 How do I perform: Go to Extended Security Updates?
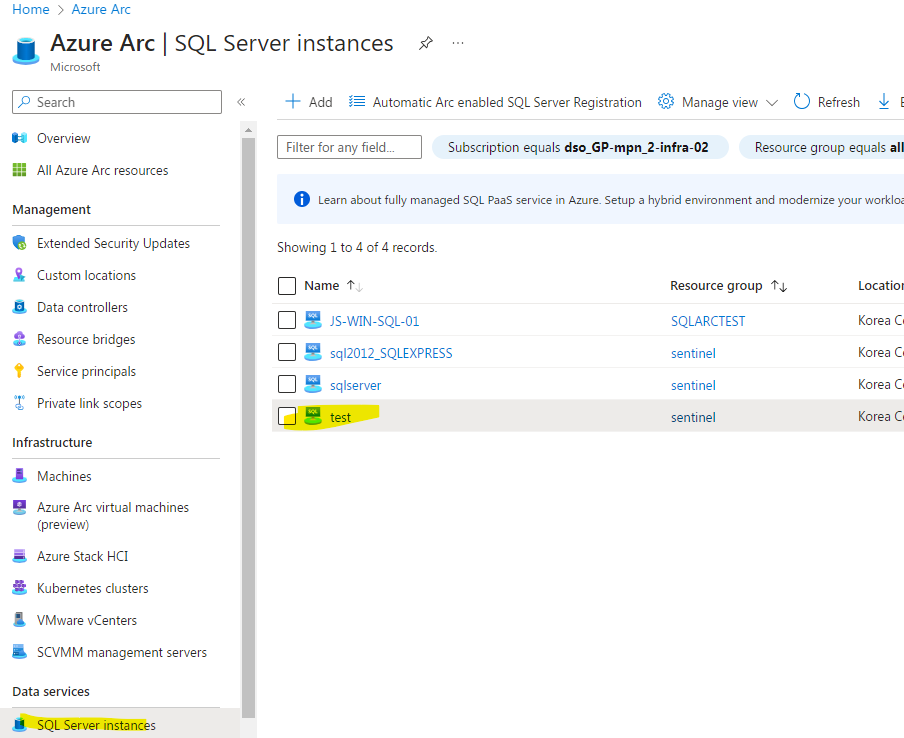click(x=113, y=243)
